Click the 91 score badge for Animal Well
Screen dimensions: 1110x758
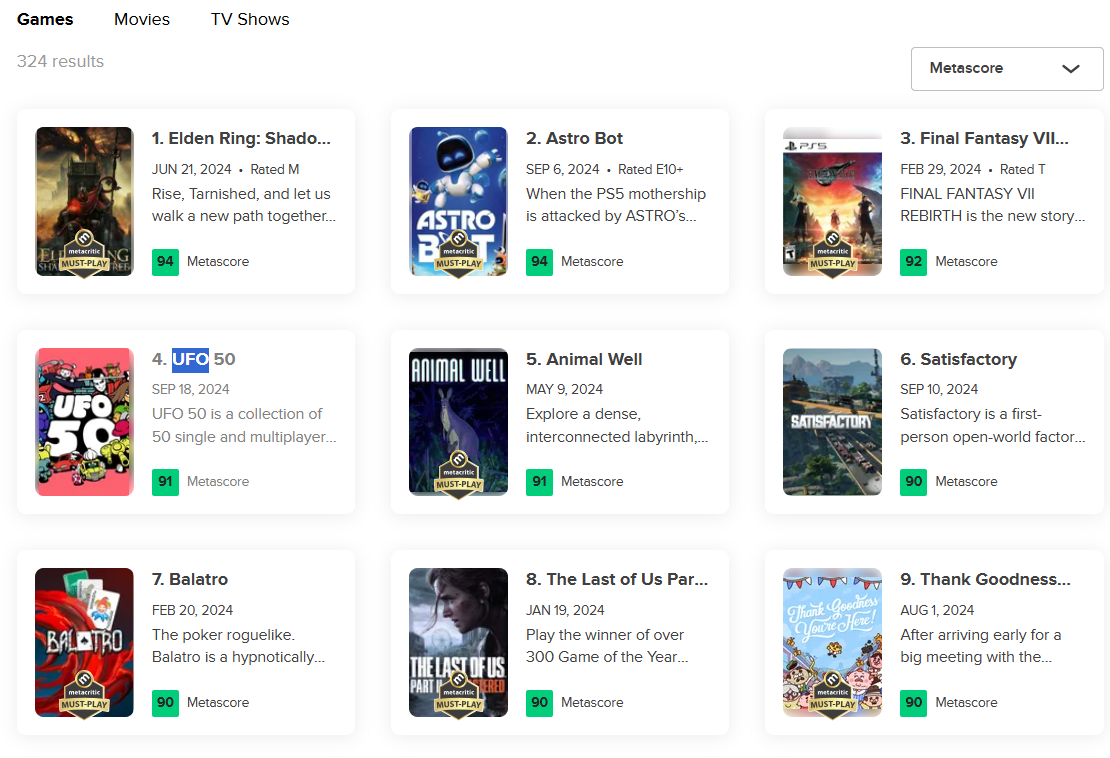pyautogui.click(x=539, y=482)
